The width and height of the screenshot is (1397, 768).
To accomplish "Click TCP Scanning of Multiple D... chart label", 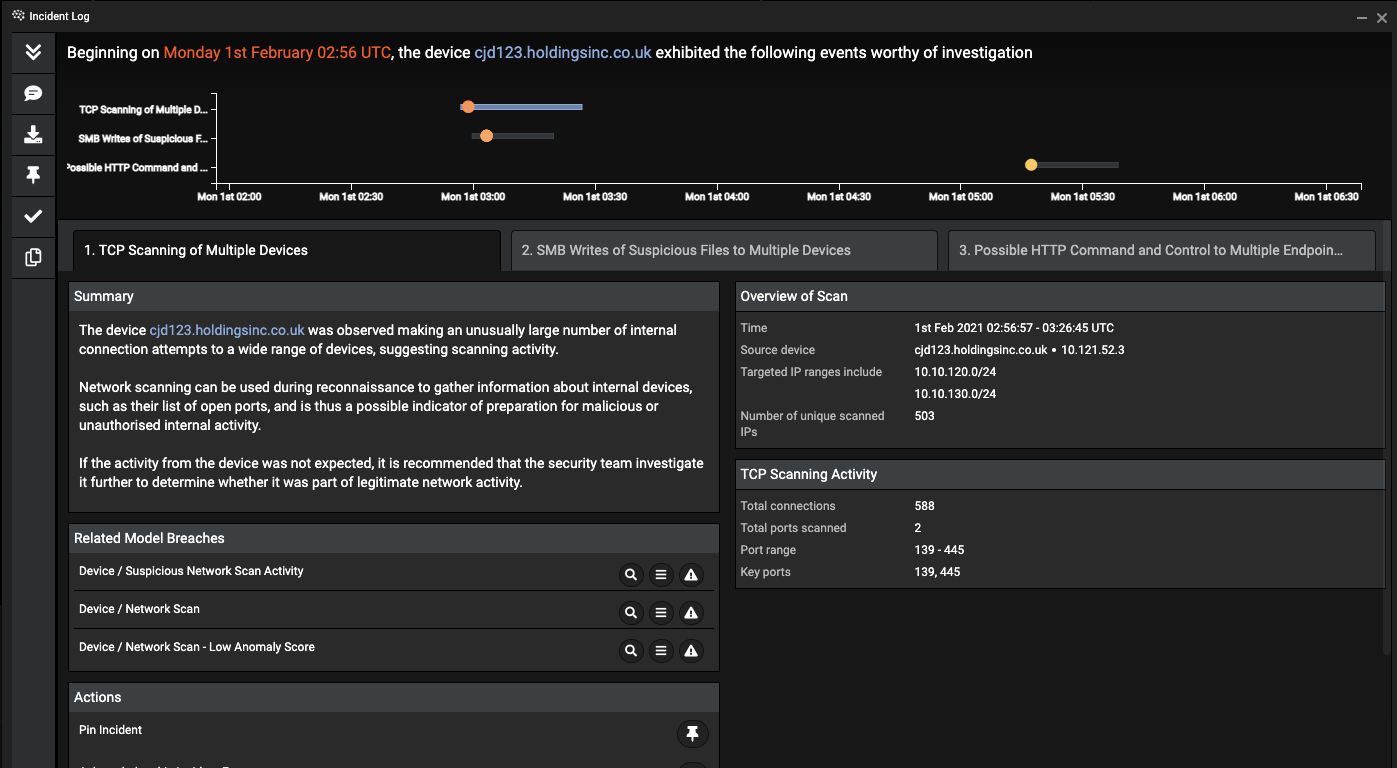I will pos(143,110).
